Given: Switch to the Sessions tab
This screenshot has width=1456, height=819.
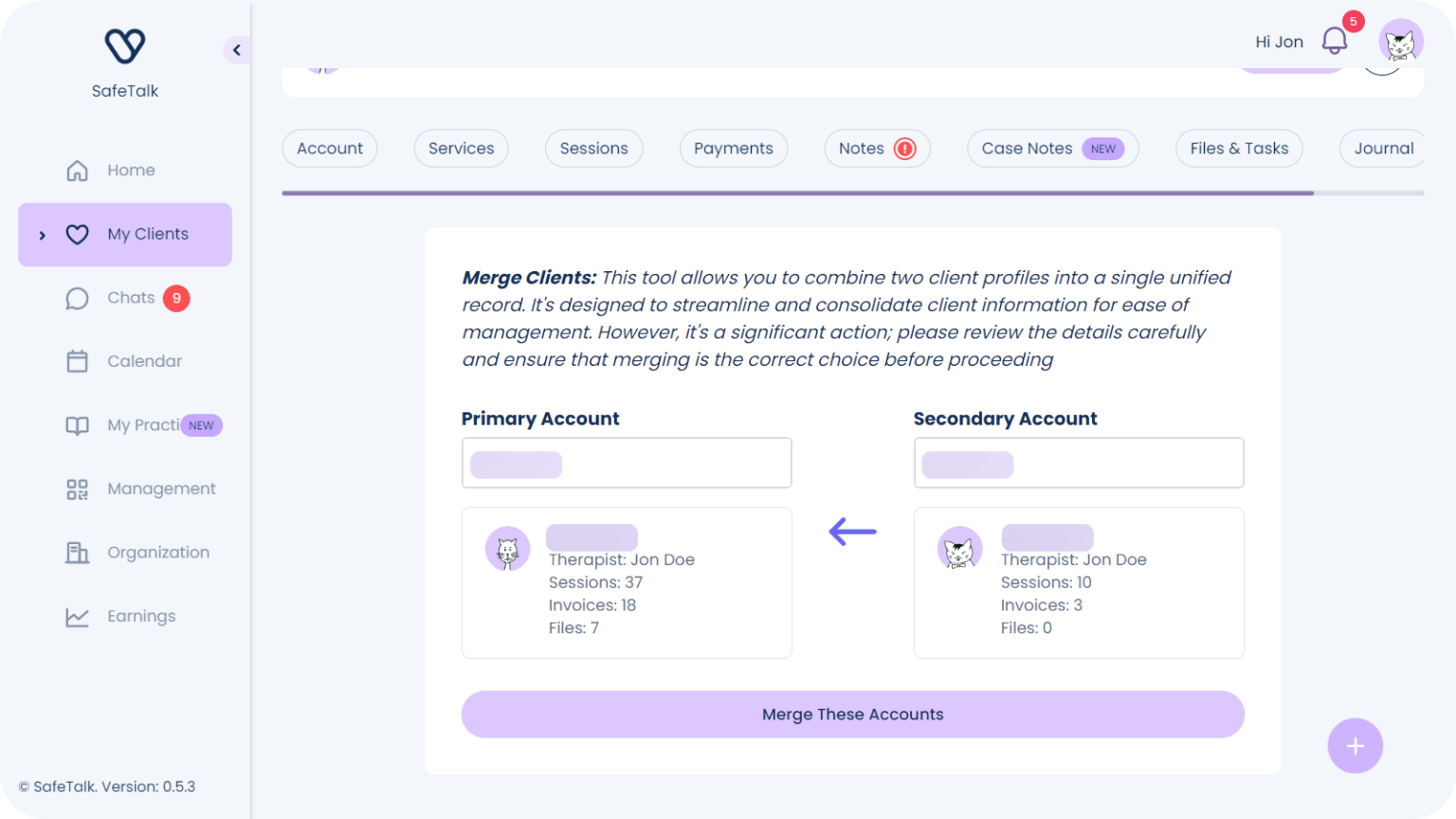Looking at the screenshot, I should (x=593, y=149).
